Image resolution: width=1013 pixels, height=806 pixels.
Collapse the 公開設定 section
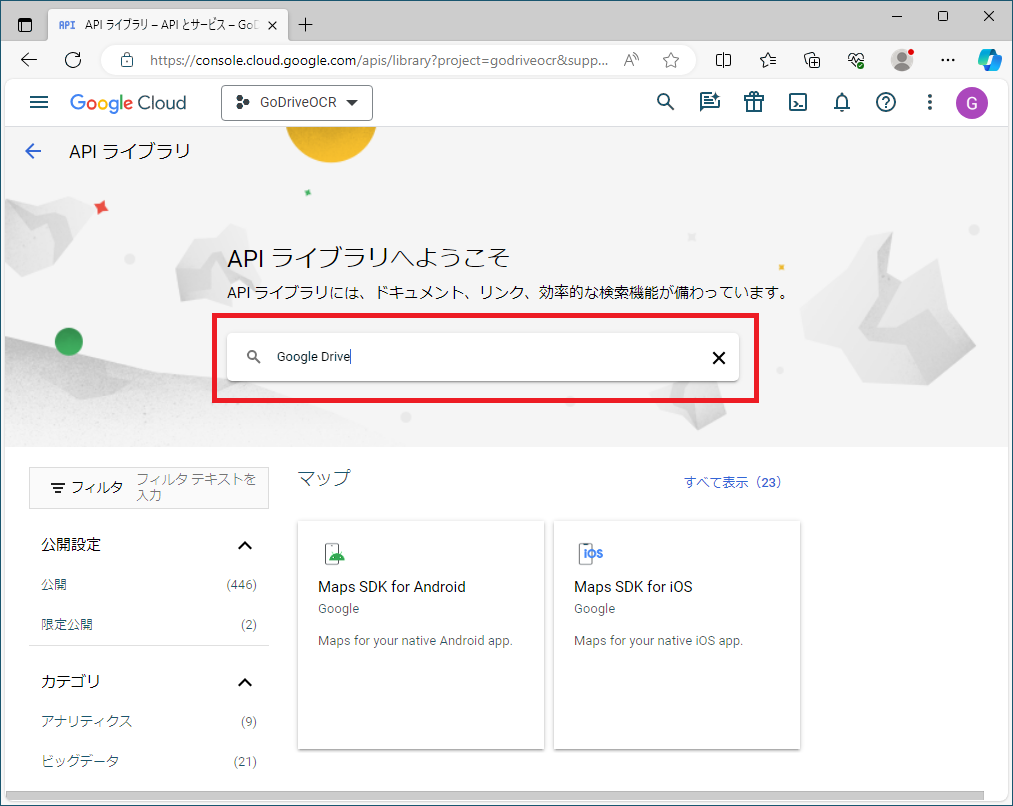[245, 546]
